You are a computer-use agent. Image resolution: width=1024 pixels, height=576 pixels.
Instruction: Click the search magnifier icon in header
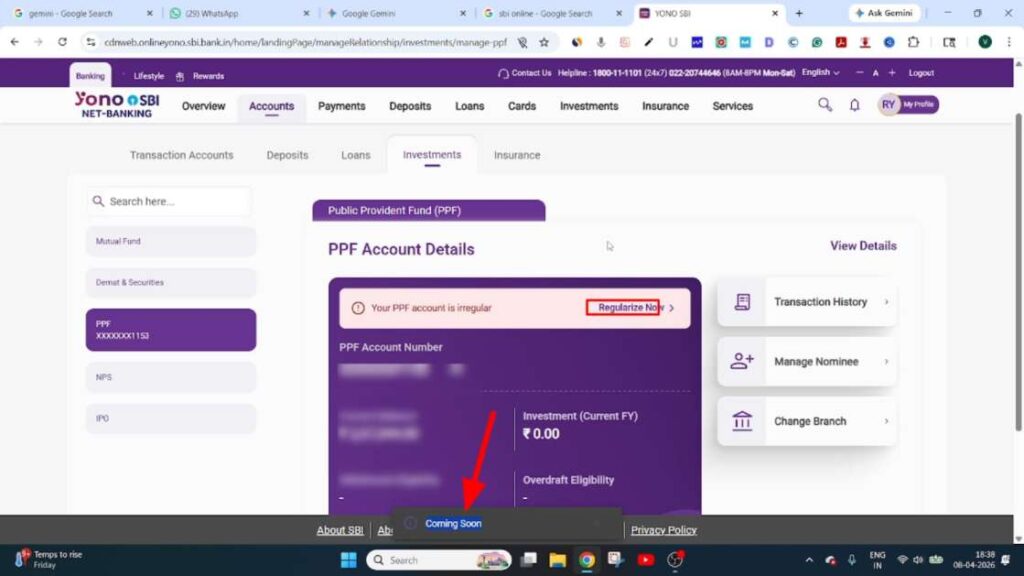[825, 105]
